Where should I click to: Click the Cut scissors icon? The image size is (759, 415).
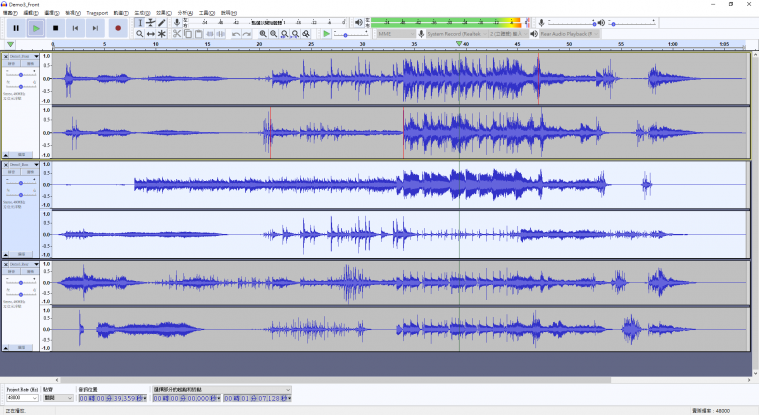(x=177, y=34)
